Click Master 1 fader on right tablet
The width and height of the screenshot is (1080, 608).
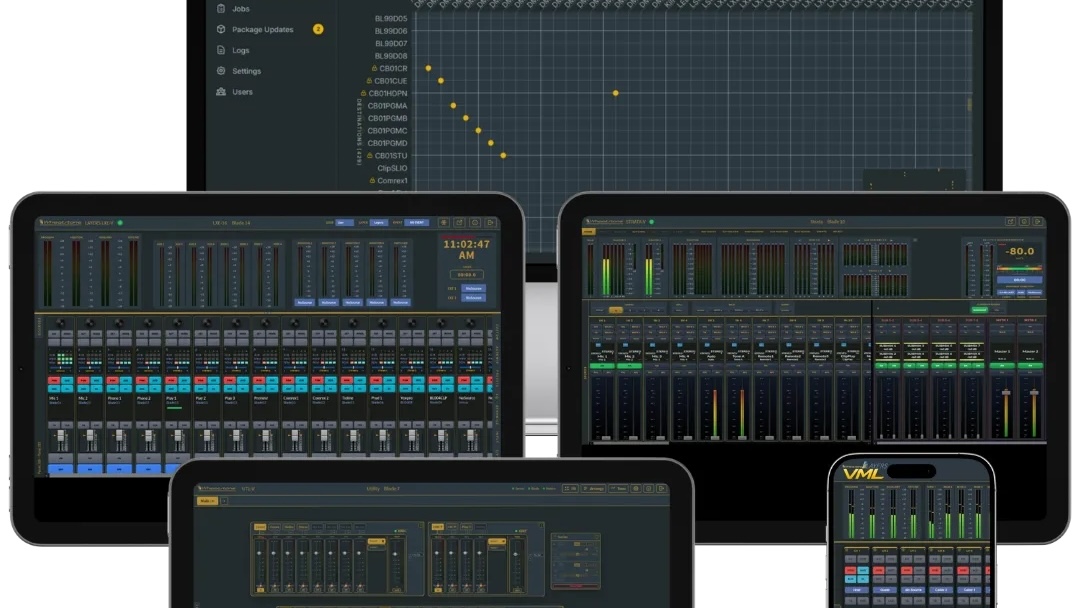point(1006,392)
